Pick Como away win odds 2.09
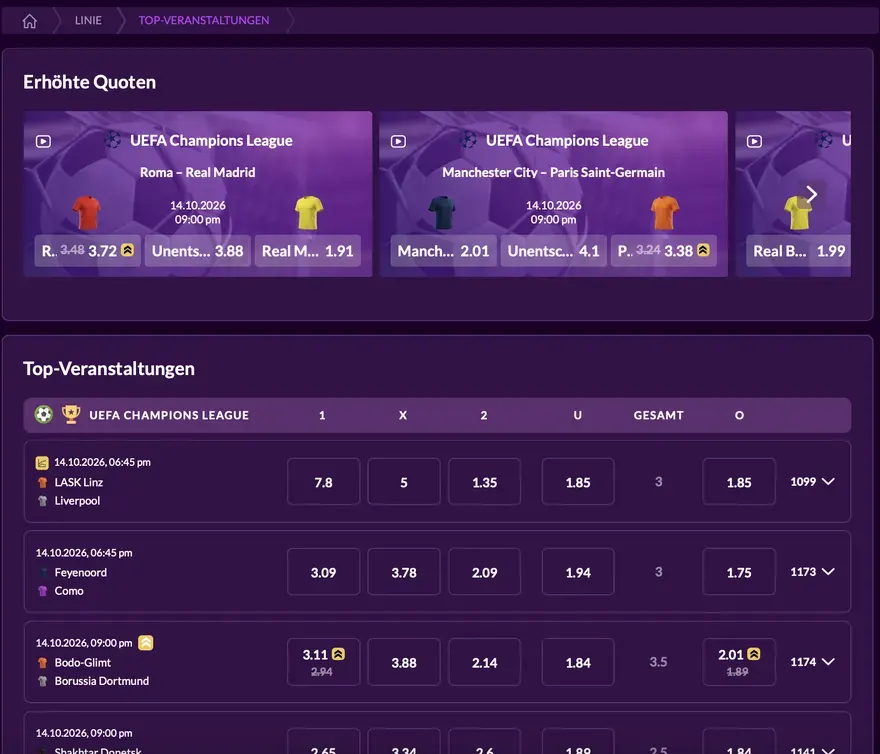This screenshot has width=880, height=754. click(x=484, y=572)
